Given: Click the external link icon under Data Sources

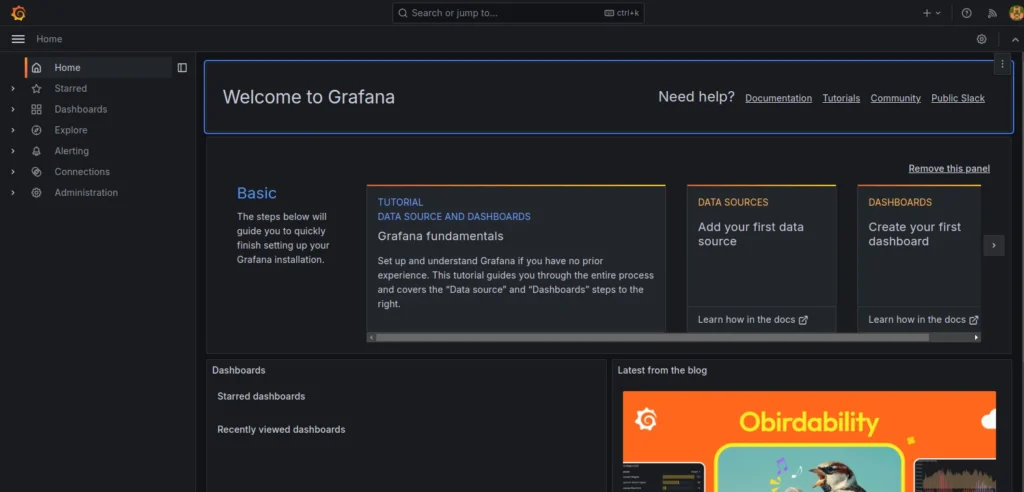Looking at the screenshot, I should coord(803,320).
